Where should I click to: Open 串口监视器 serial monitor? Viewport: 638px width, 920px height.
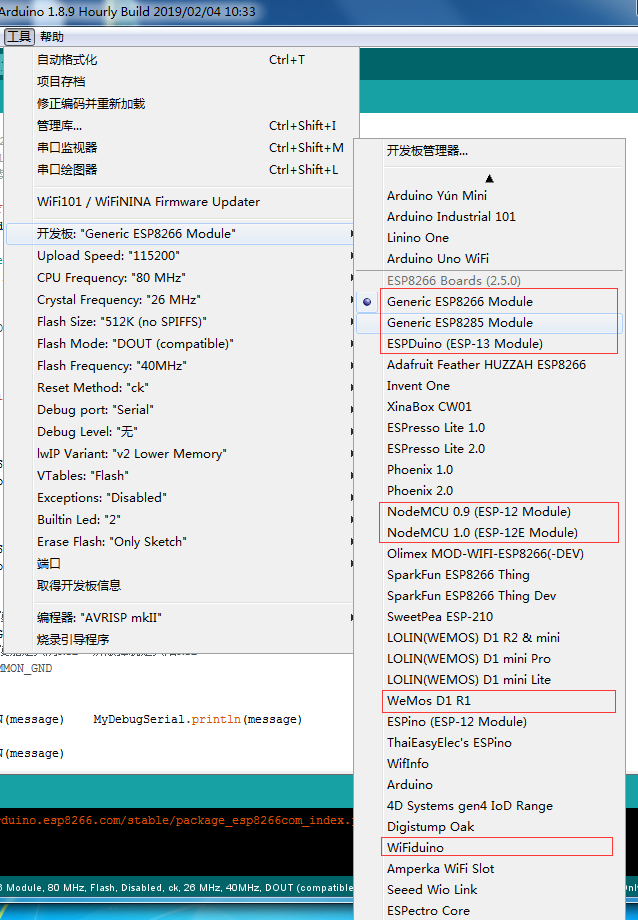pyautogui.click(x=180, y=148)
